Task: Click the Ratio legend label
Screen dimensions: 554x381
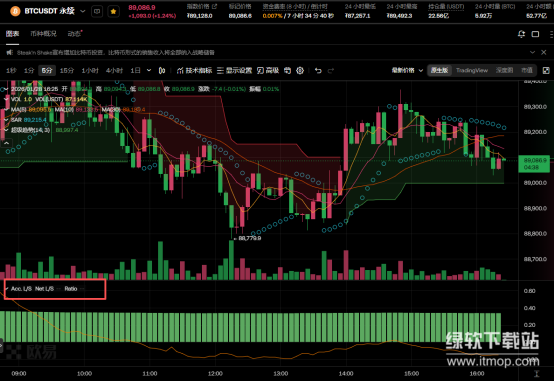Action: (x=71, y=289)
